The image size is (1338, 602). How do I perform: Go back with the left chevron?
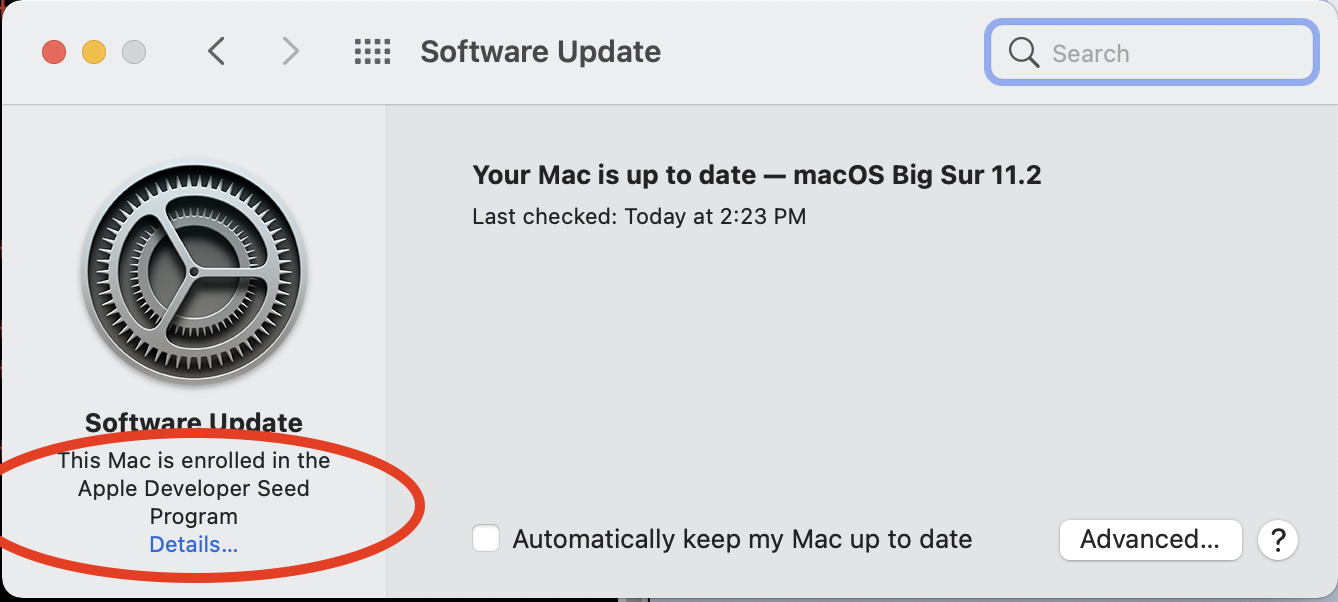coord(216,51)
